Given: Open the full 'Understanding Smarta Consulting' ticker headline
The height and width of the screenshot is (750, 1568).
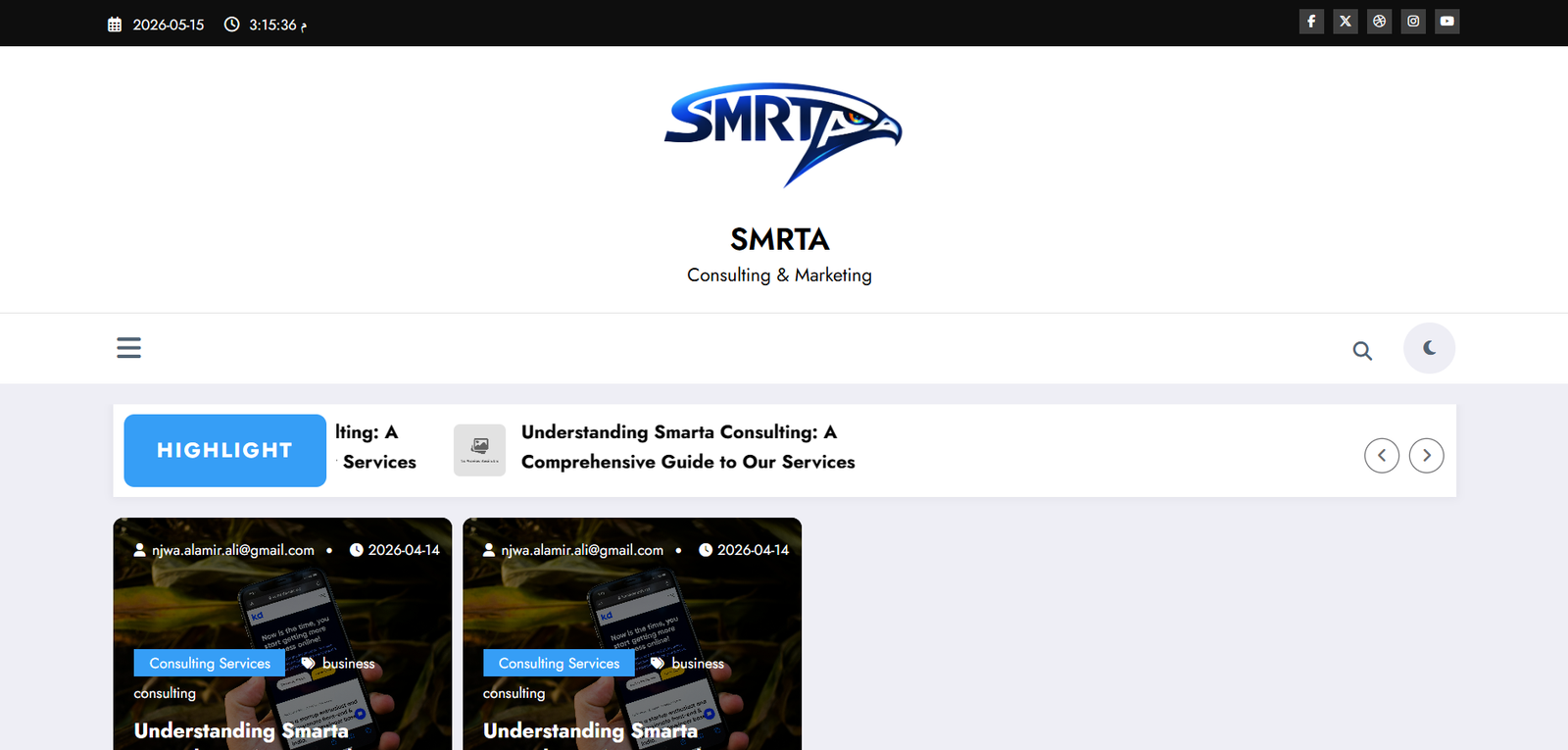Looking at the screenshot, I should coord(688,447).
